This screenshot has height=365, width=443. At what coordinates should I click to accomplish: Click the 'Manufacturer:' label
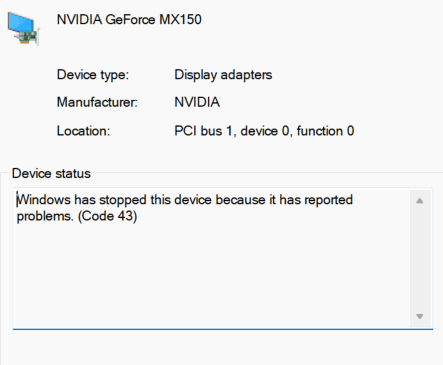coord(97,102)
